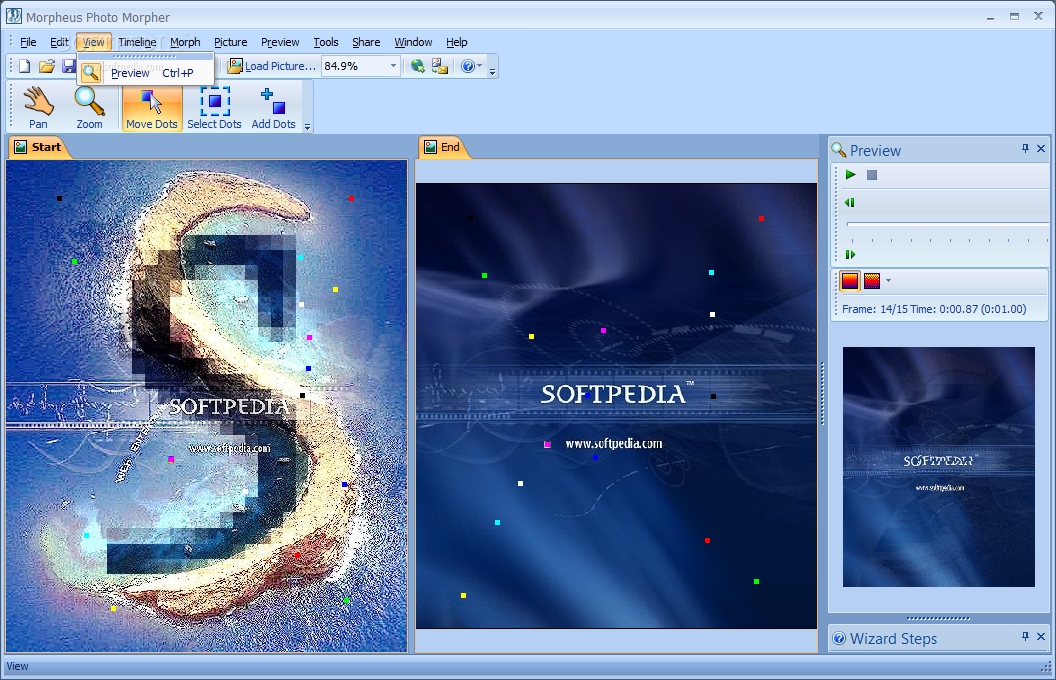
Task: Click the frame and time readout
Action: pos(934,309)
